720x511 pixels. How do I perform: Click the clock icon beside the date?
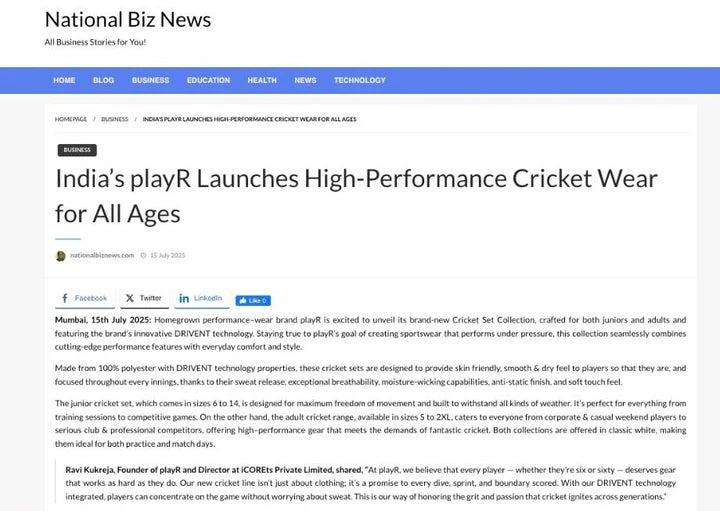pyautogui.click(x=143, y=255)
